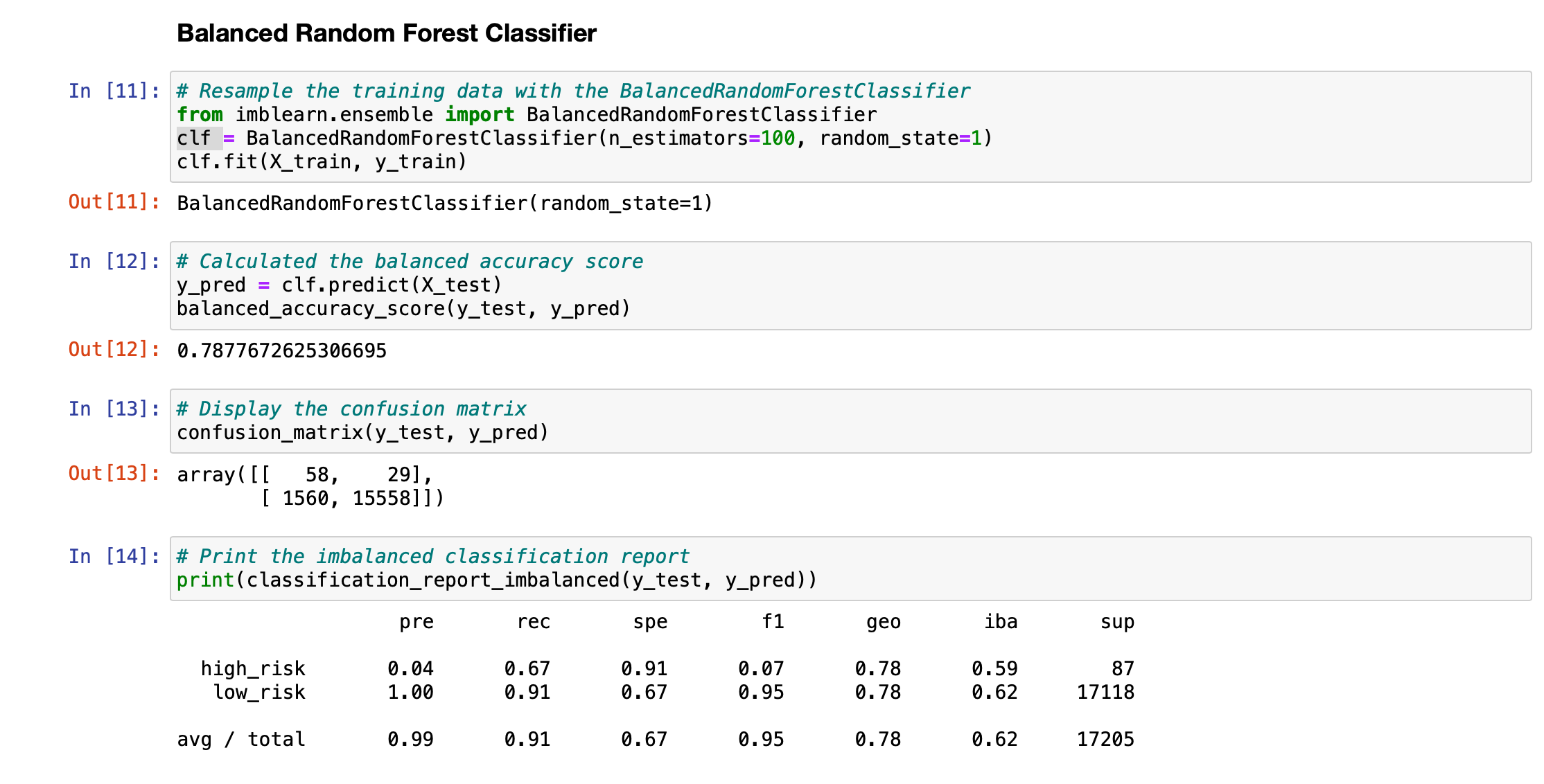Image resolution: width=1544 pixels, height=784 pixels.
Task: Click the In [13] prompt label
Action: click(x=114, y=409)
